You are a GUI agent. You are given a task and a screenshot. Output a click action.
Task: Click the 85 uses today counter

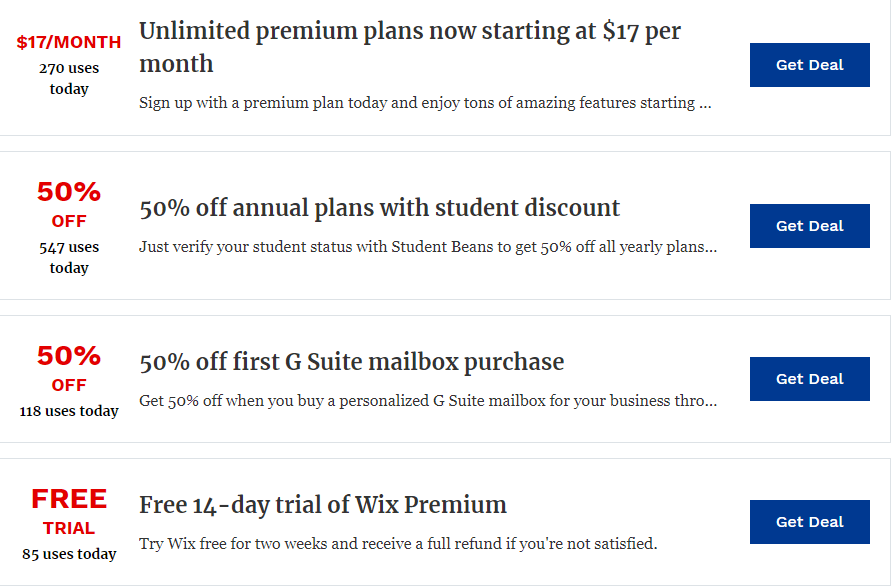[x=68, y=553]
